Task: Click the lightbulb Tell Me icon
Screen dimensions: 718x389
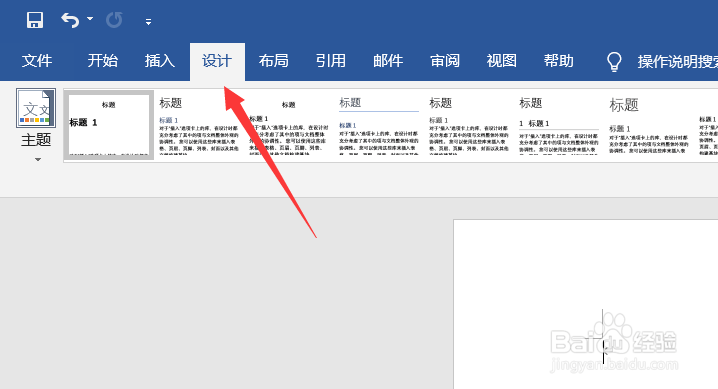Action: (x=614, y=62)
